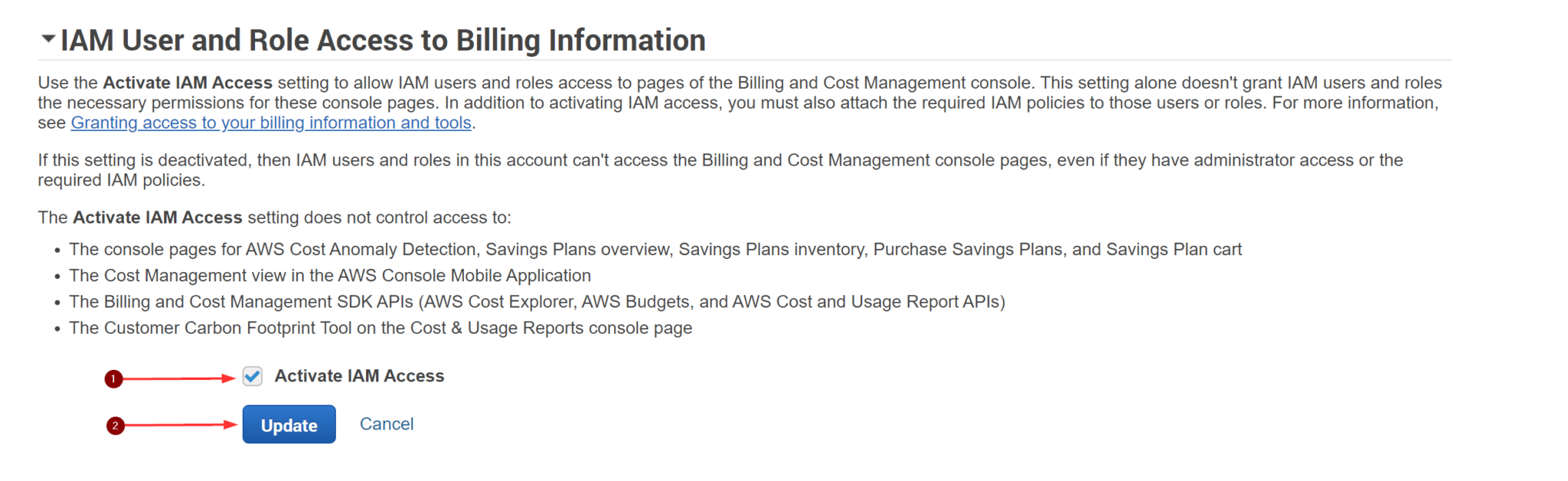Click the red arrow pointing at Update
This screenshot has height=481, width=1568.
pyautogui.click(x=184, y=424)
